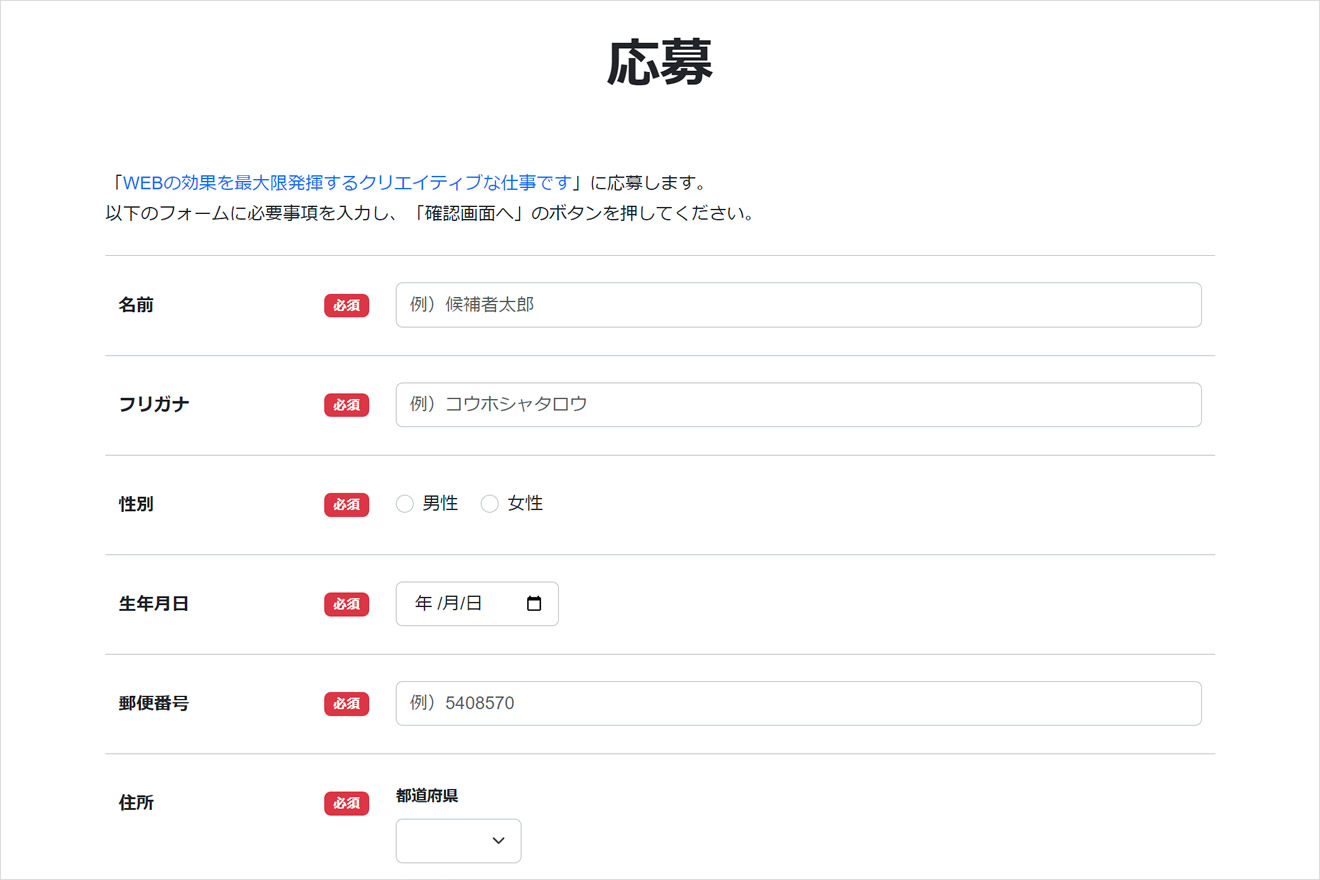Viewport: 1320px width, 880px height.
Task: Click the フリガナ field label
Action: click(154, 405)
